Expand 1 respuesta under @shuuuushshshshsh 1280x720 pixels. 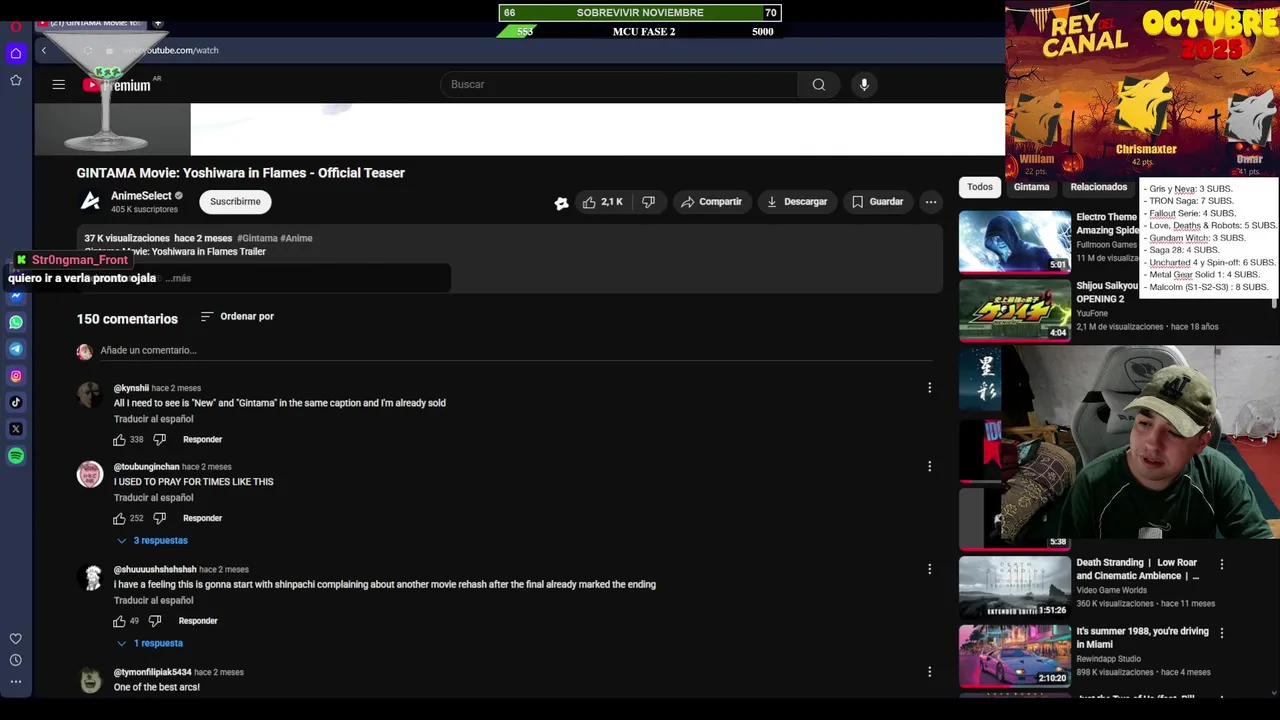coord(150,644)
